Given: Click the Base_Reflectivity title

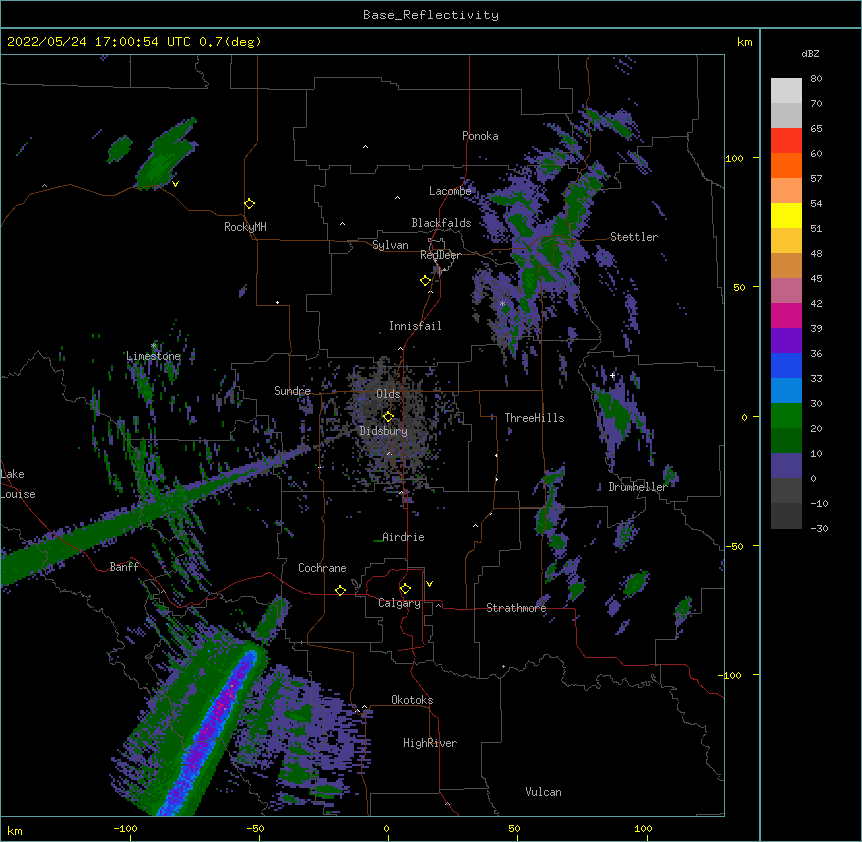Looking at the screenshot, I should 431,15.
